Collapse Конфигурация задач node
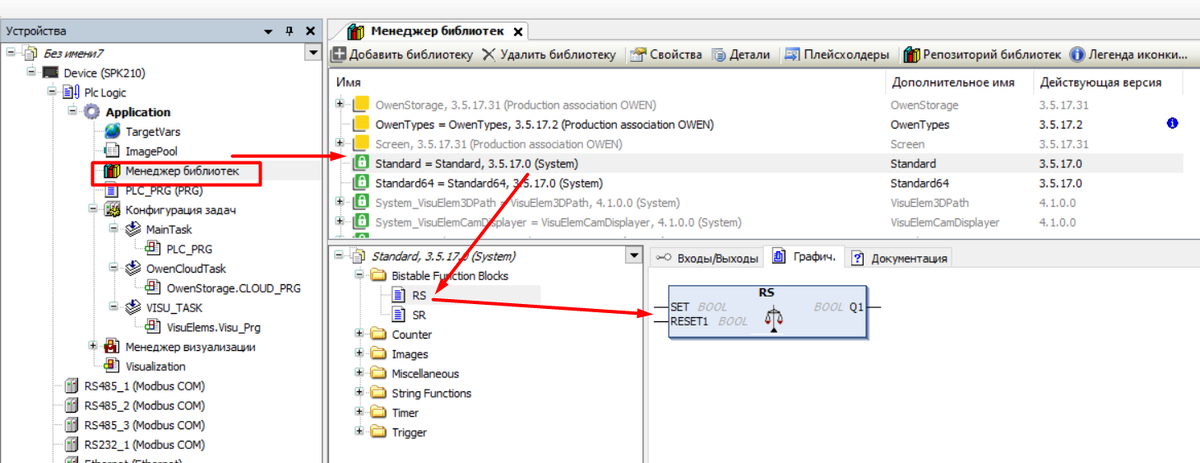This screenshot has height=463, width=1200. pyautogui.click(x=93, y=209)
